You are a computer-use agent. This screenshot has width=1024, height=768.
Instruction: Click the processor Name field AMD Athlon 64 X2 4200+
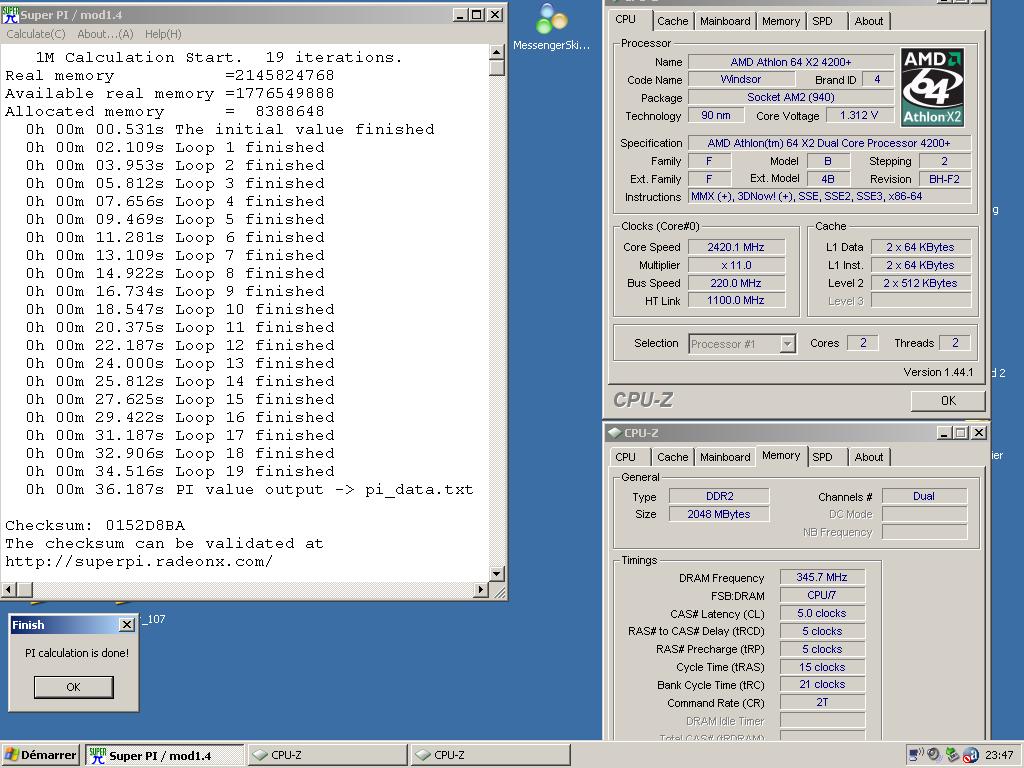click(791, 62)
